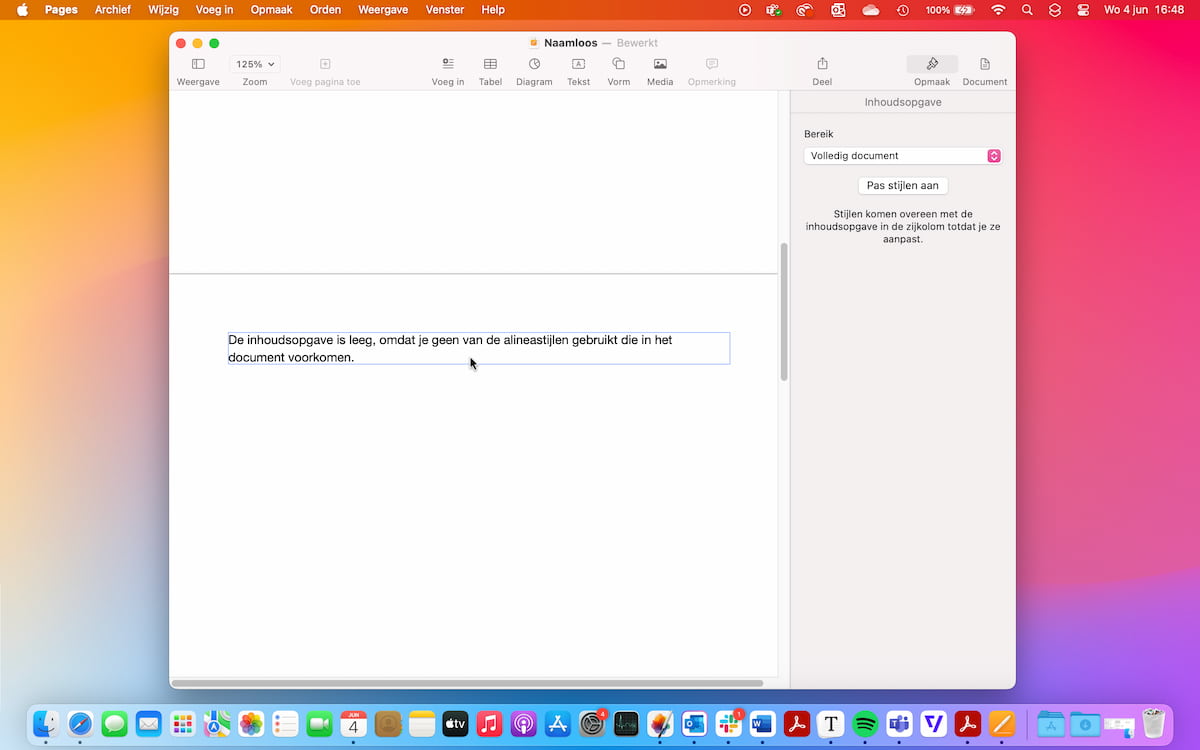
Task: Expand the 125% zoom dropdown
Action: [255, 64]
